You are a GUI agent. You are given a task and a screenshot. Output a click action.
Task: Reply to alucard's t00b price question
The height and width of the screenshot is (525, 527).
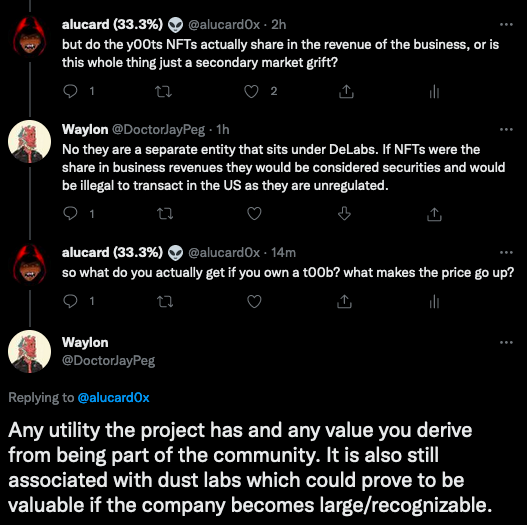pyautogui.click(x=70, y=301)
